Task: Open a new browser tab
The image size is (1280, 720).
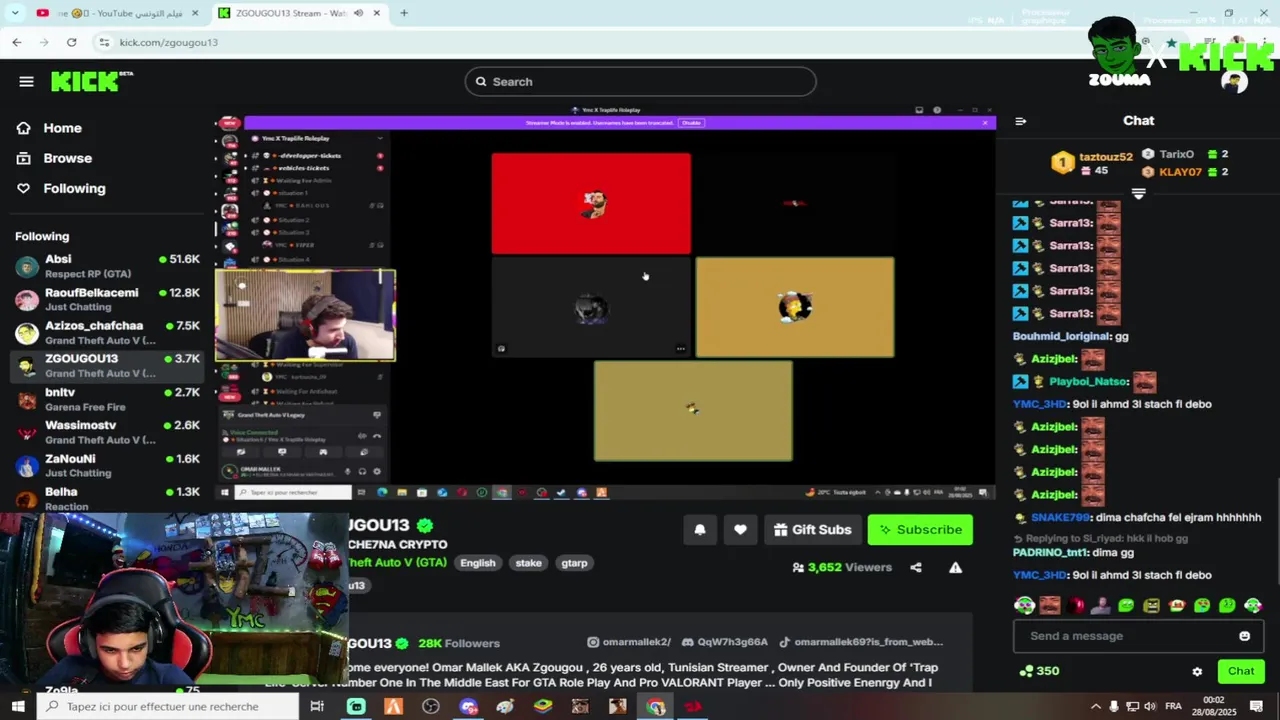Action: [x=404, y=13]
